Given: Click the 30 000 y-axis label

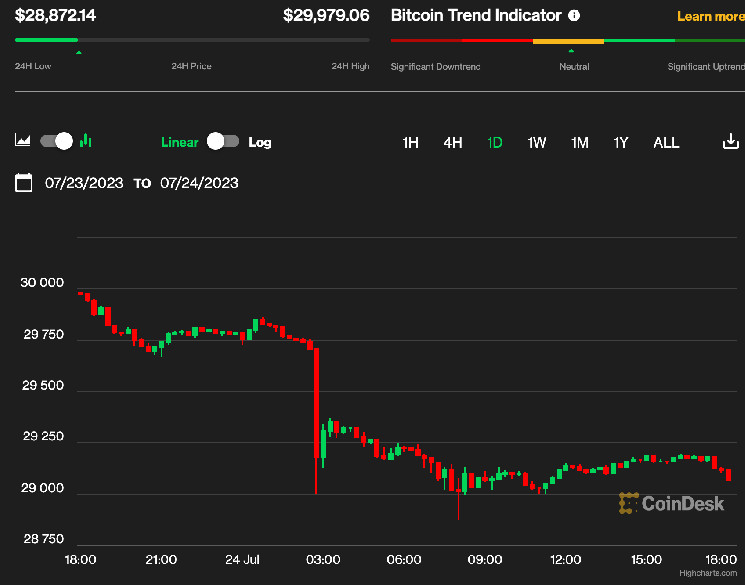Looking at the screenshot, I should tap(42, 283).
